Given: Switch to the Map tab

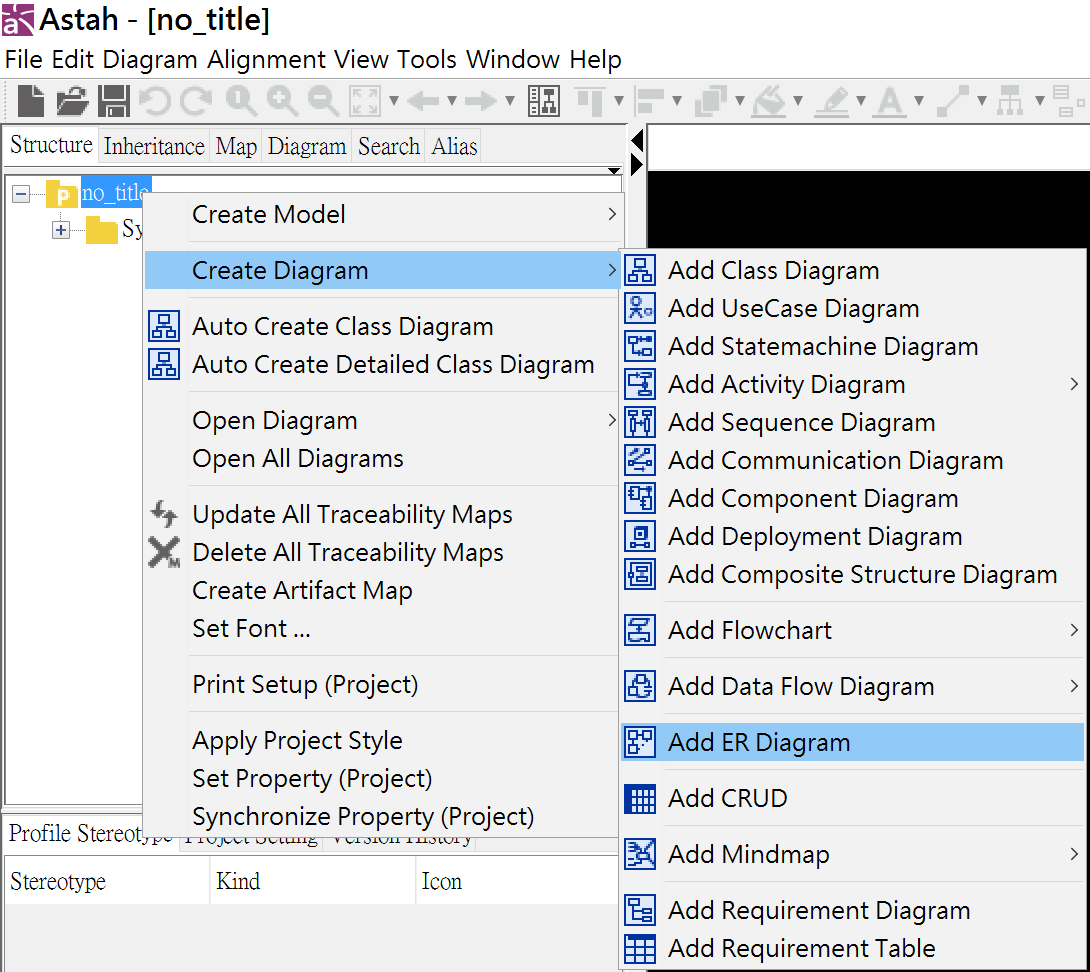Looking at the screenshot, I should coord(236,146).
